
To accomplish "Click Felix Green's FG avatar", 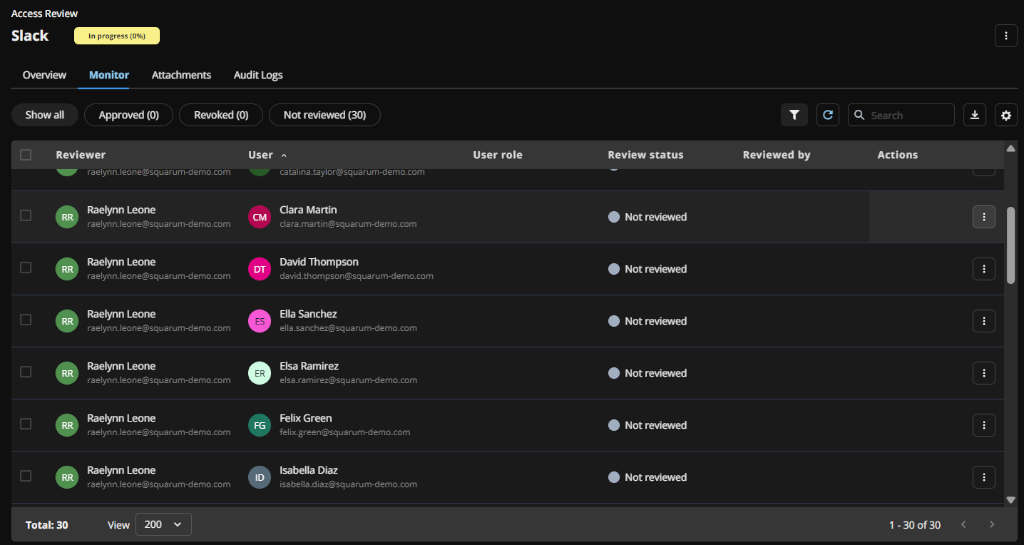I will coord(259,426).
